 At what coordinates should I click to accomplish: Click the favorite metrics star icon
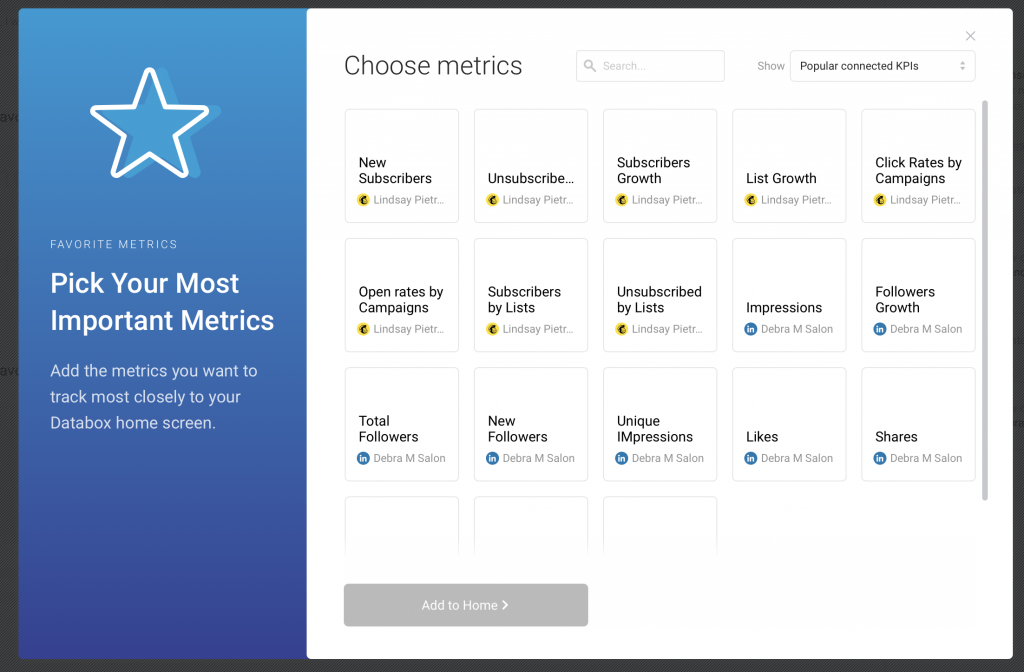[148, 122]
